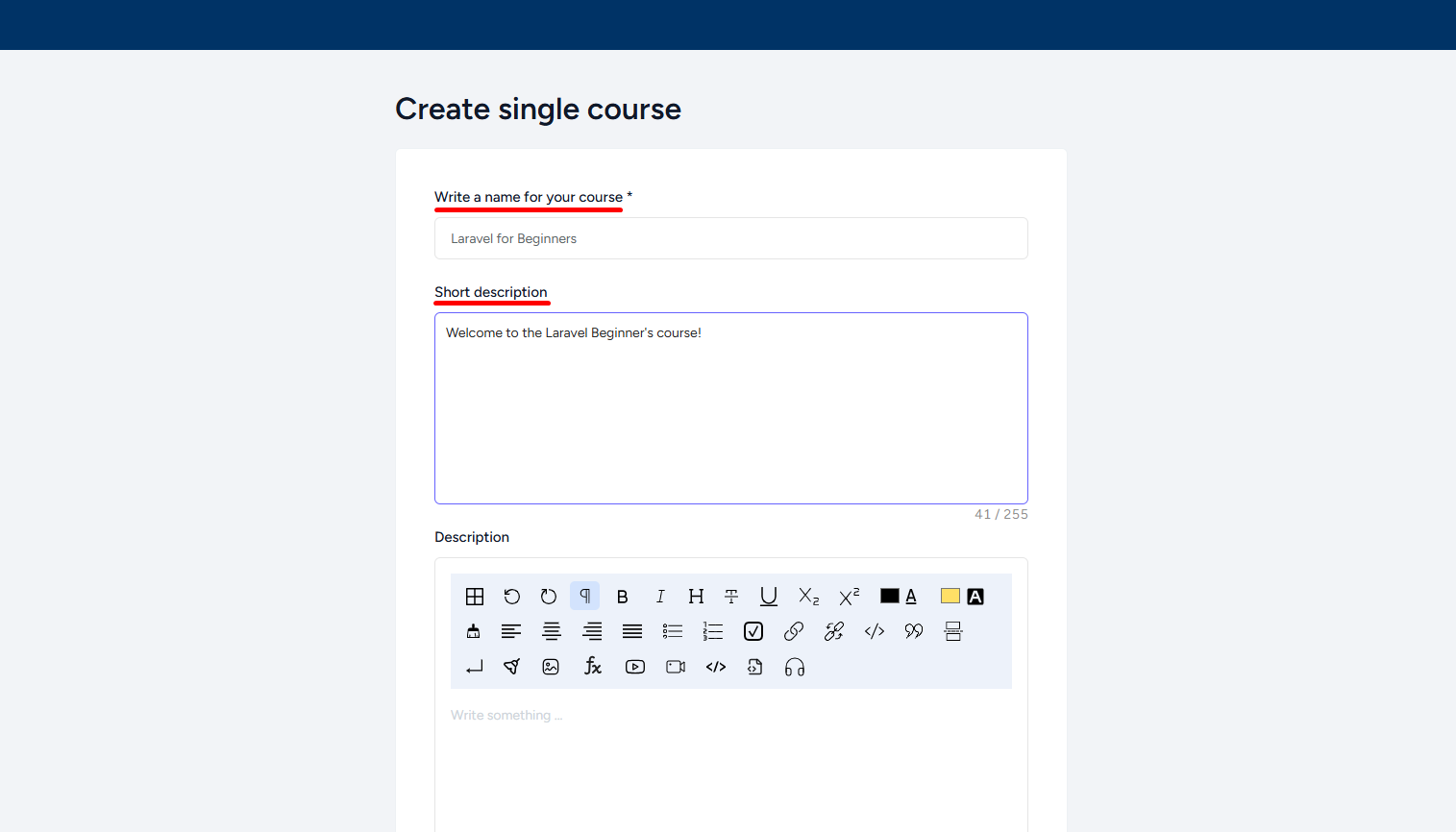The height and width of the screenshot is (832, 1456).
Task: Remove link with the unlink icon
Action: [834, 631]
